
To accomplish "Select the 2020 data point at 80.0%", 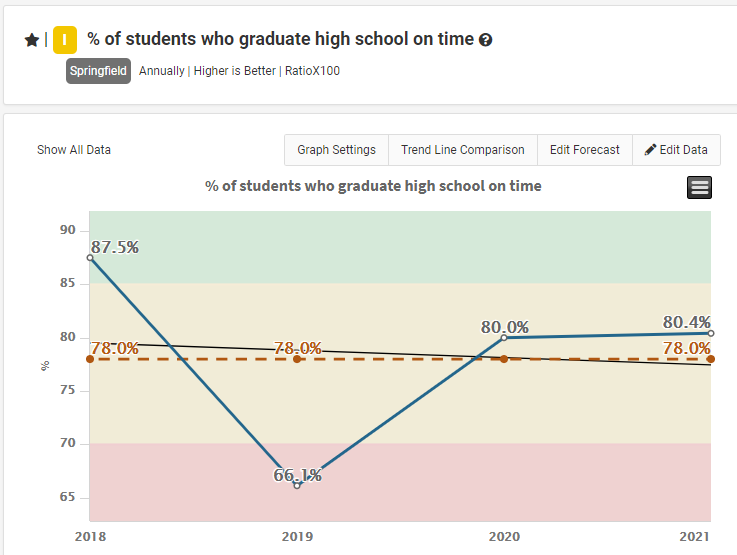I will point(504,337).
